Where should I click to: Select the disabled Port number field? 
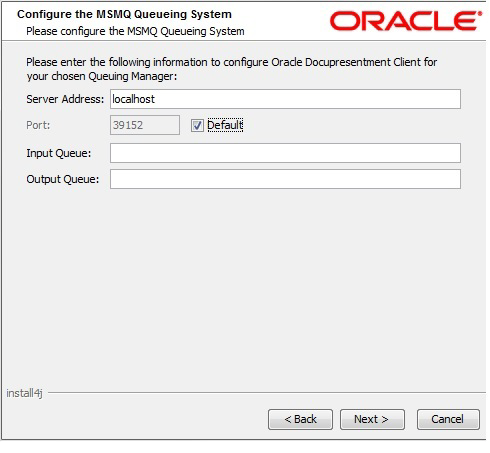click(x=145, y=125)
